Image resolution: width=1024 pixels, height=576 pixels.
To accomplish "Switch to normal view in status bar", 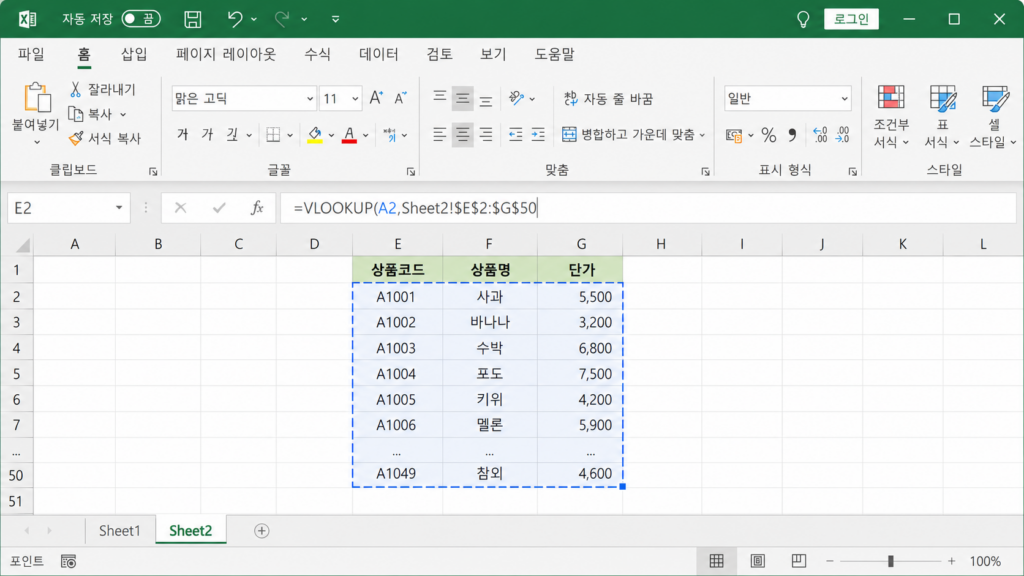I will pyautogui.click(x=716, y=561).
